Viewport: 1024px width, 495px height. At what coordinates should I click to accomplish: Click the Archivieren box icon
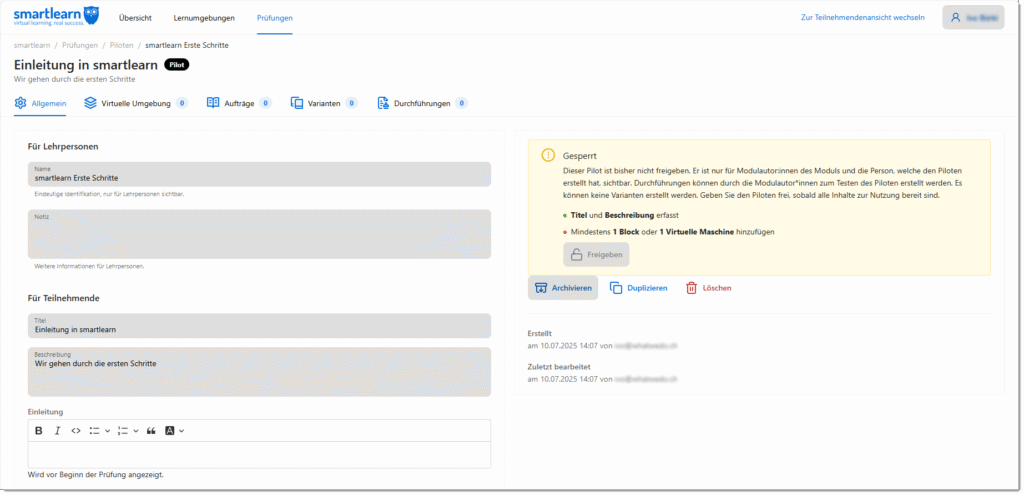[x=541, y=288]
